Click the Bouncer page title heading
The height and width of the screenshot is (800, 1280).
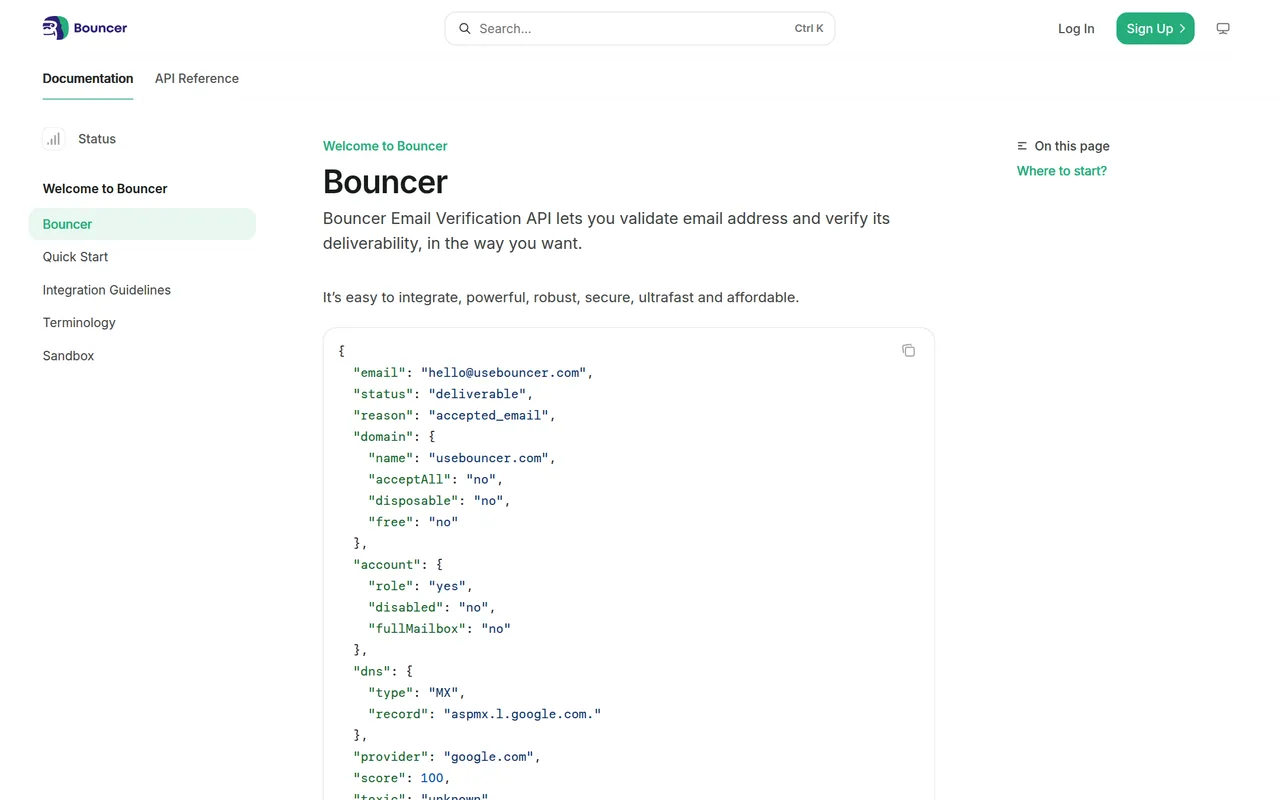[x=385, y=182]
